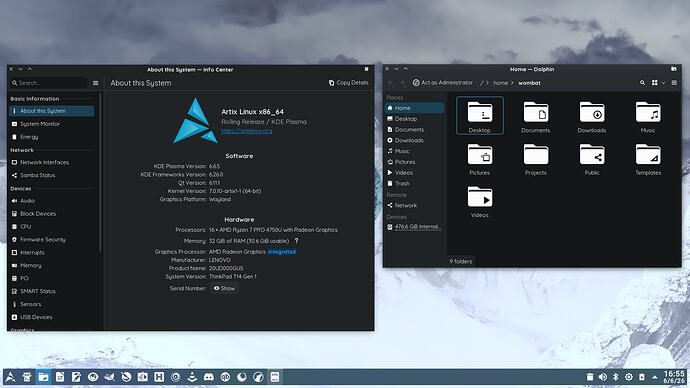Image resolution: width=690 pixels, height=388 pixels.
Task: Select Trash in Dolphin Places panel
Action: [x=415, y=183]
